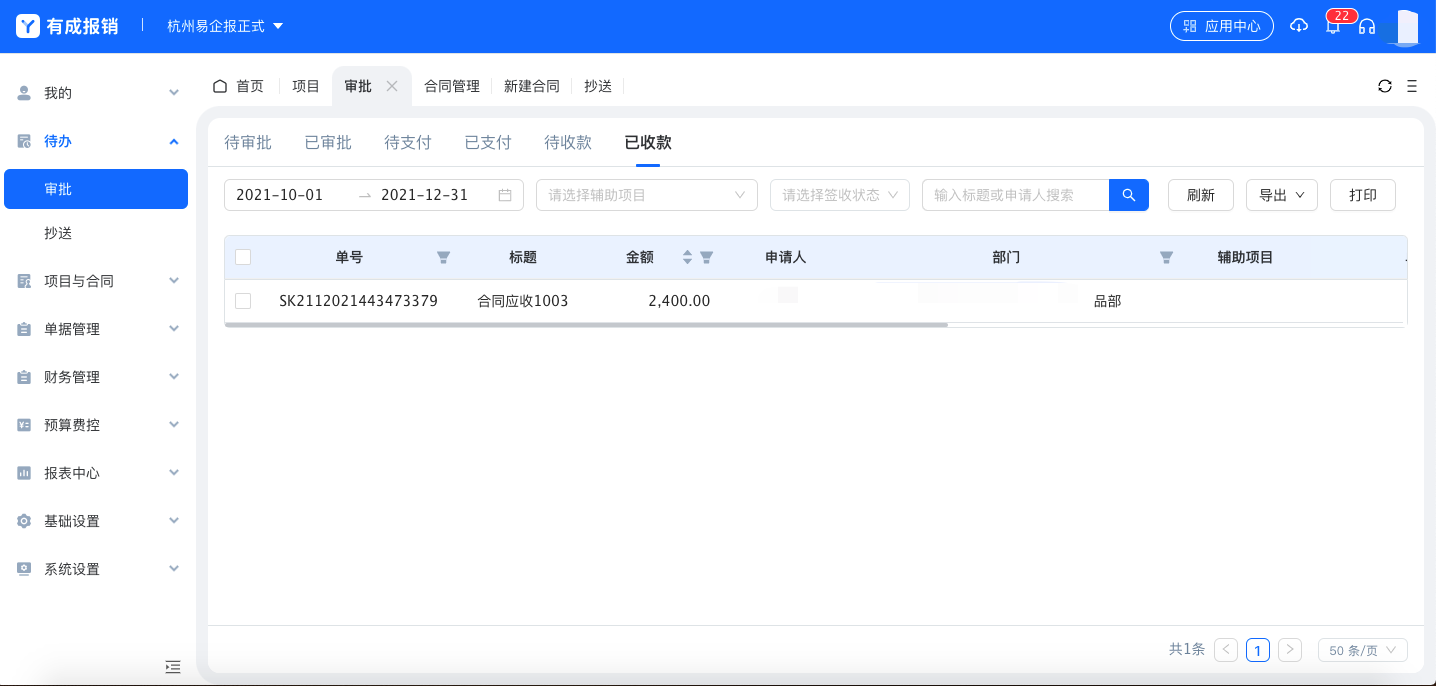
Task: Open the 新建合同 page tab
Action: coord(532,86)
